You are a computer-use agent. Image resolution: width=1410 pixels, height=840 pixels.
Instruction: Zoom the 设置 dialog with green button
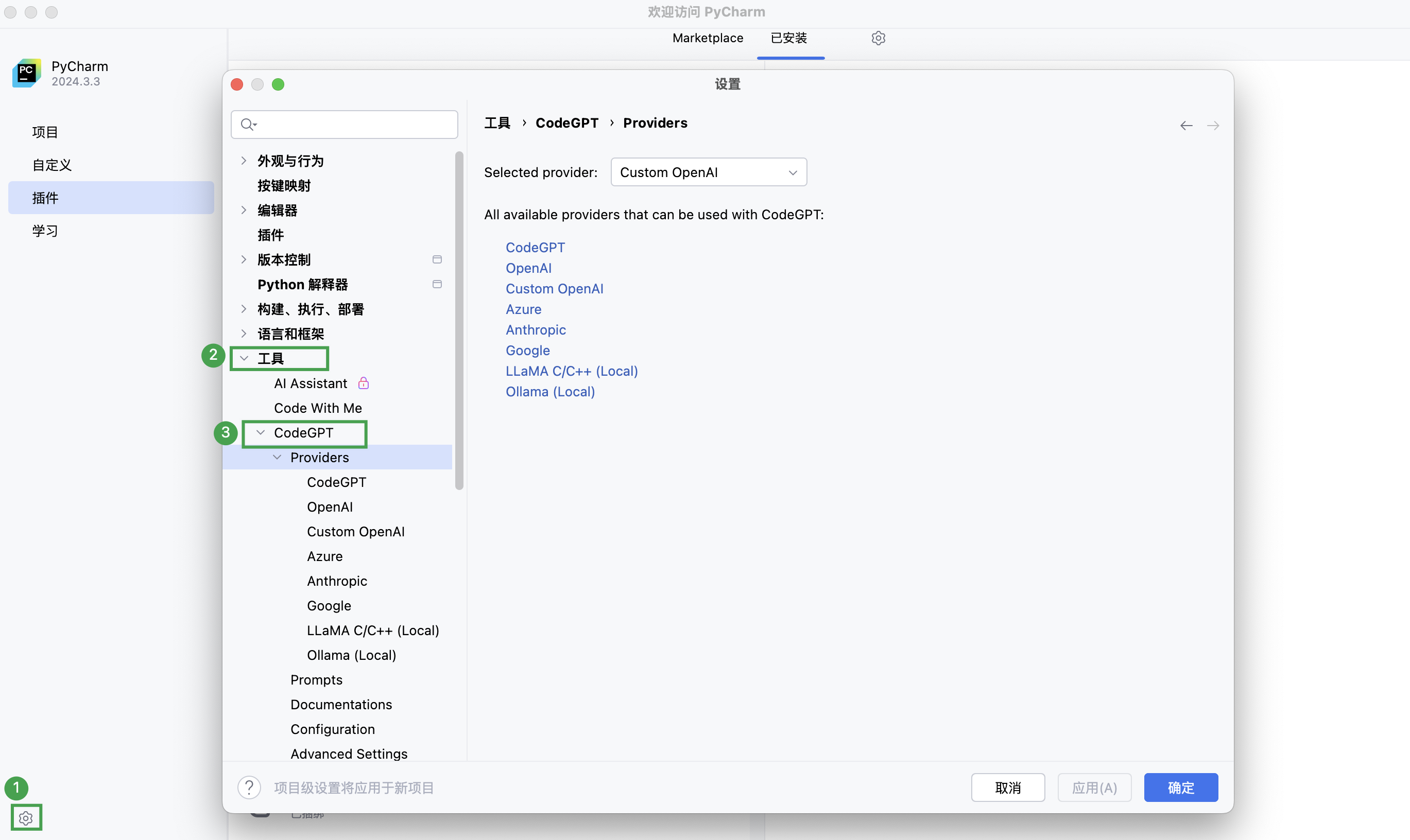(x=278, y=84)
